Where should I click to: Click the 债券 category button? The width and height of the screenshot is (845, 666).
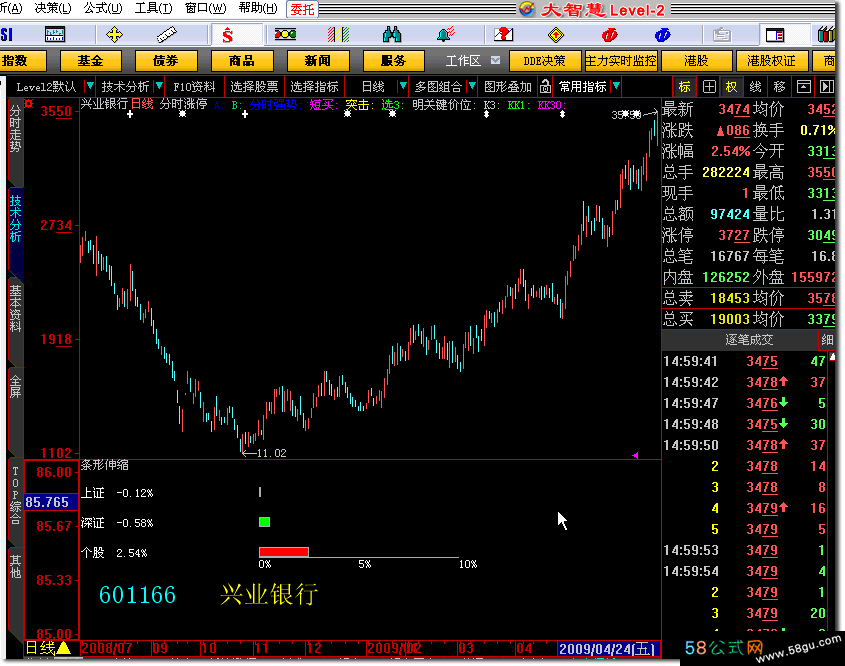165,61
